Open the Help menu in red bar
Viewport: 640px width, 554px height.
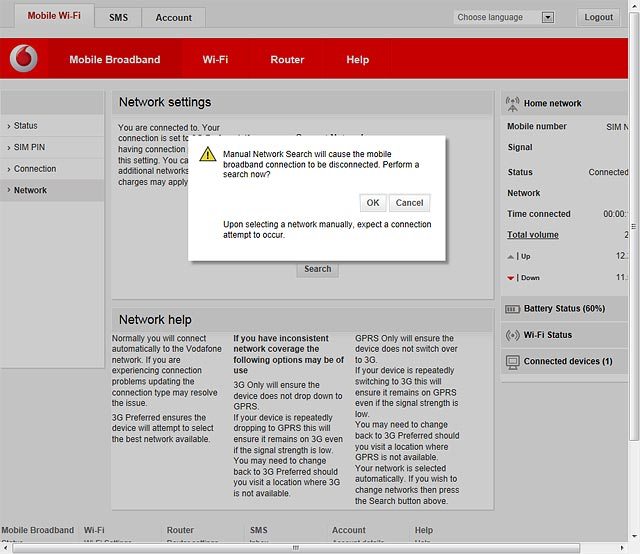coord(358,60)
